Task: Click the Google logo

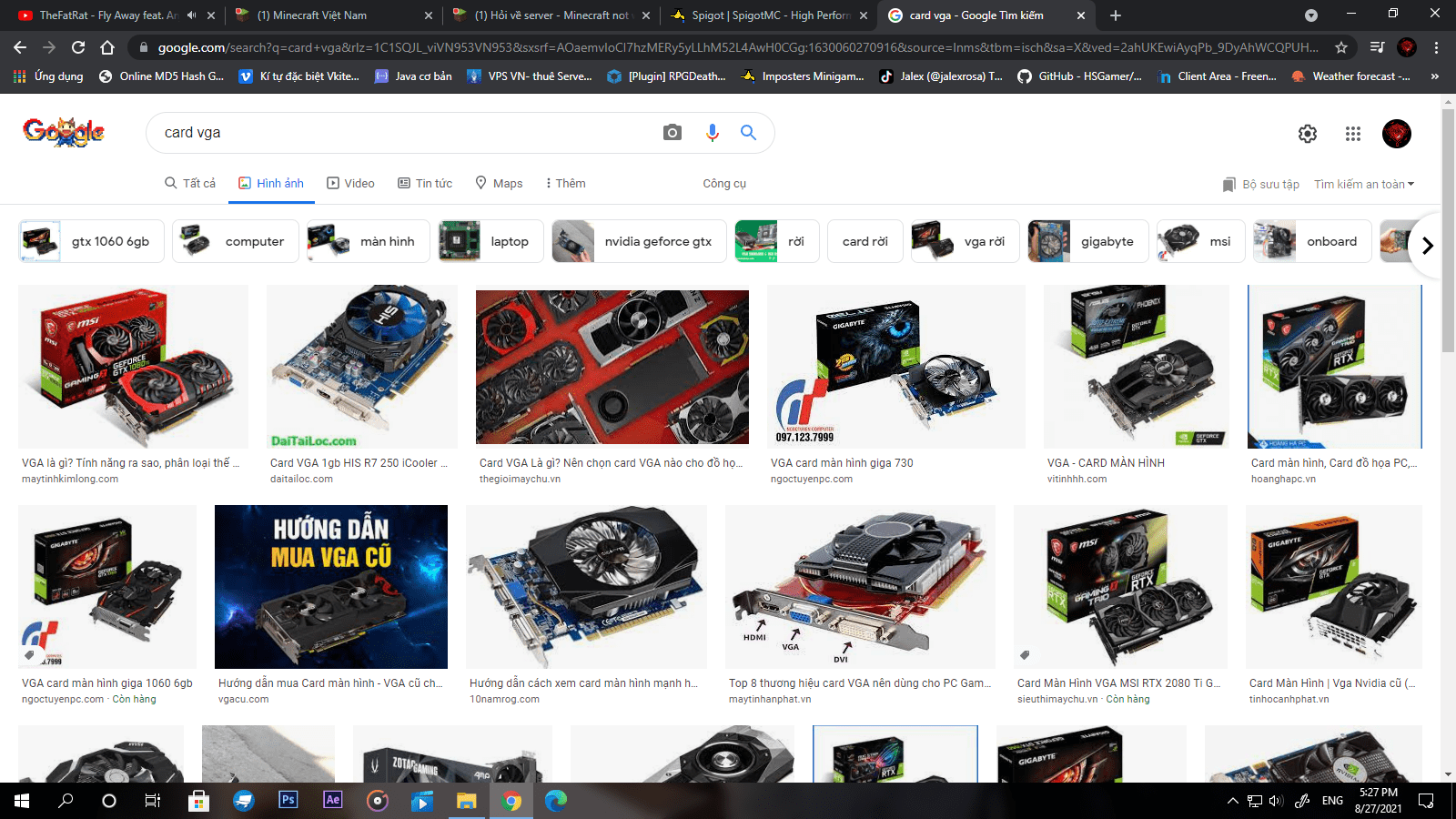Action: click(64, 133)
